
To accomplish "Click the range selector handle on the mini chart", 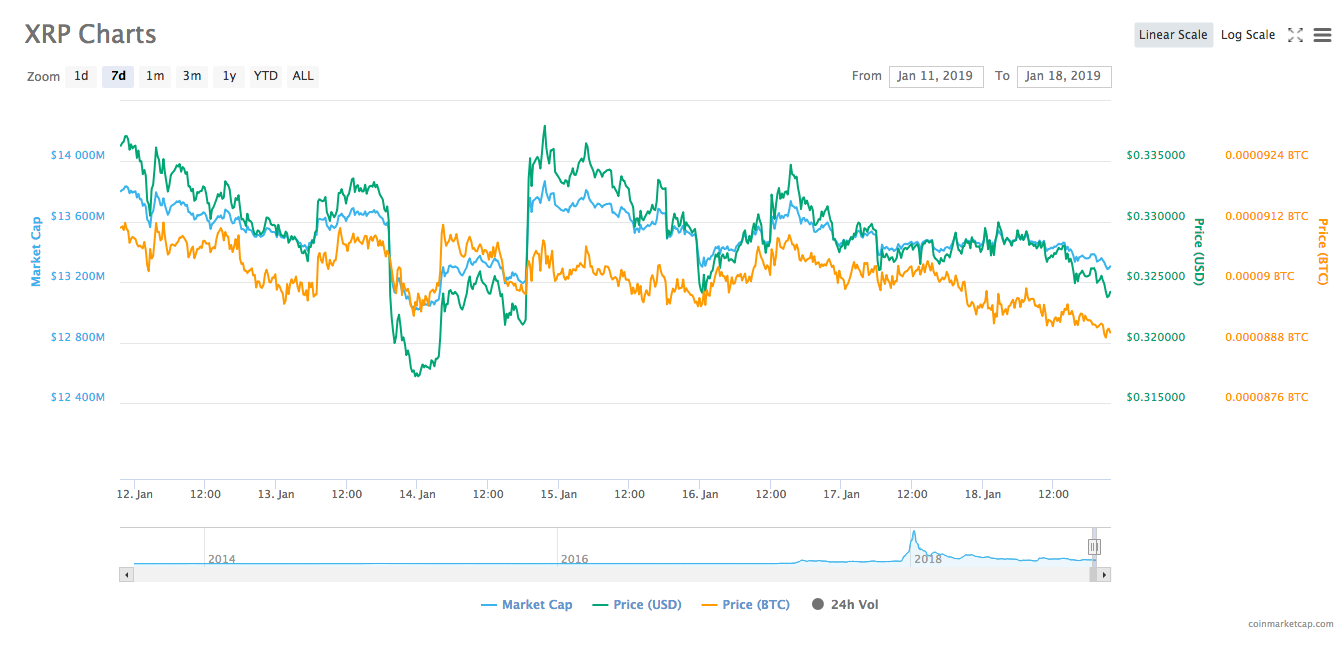I will tap(1094, 546).
